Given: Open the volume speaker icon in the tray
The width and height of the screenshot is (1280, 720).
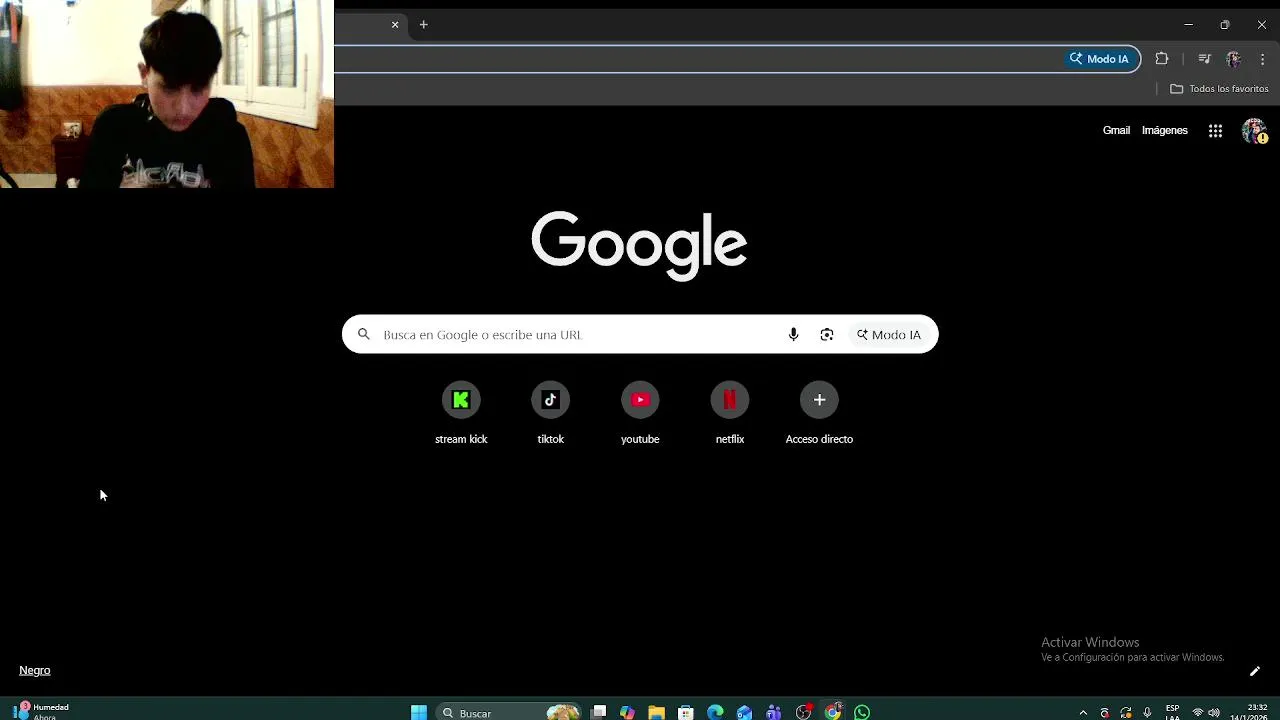Looking at the screenshot, I should point(1214,713).
